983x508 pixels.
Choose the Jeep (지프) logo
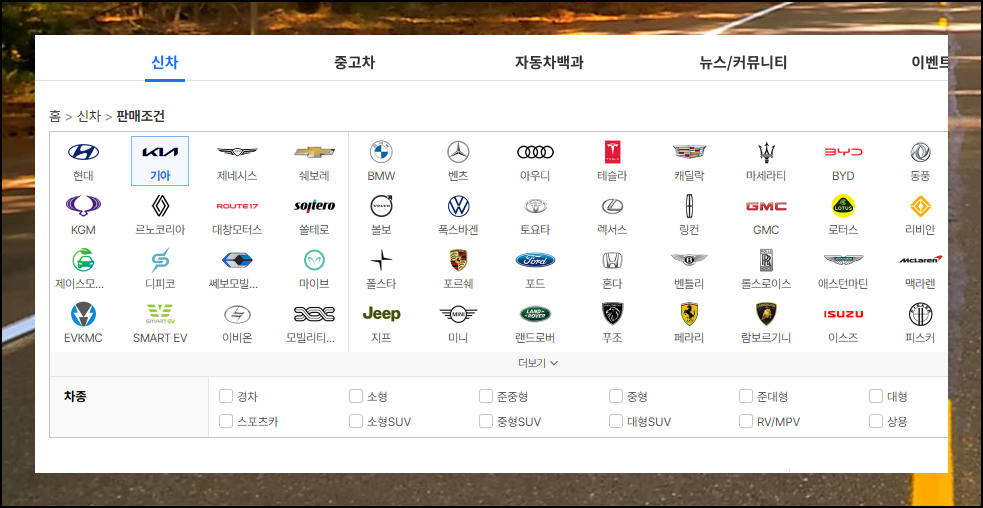pyautogui.click(x=381, y=314)
